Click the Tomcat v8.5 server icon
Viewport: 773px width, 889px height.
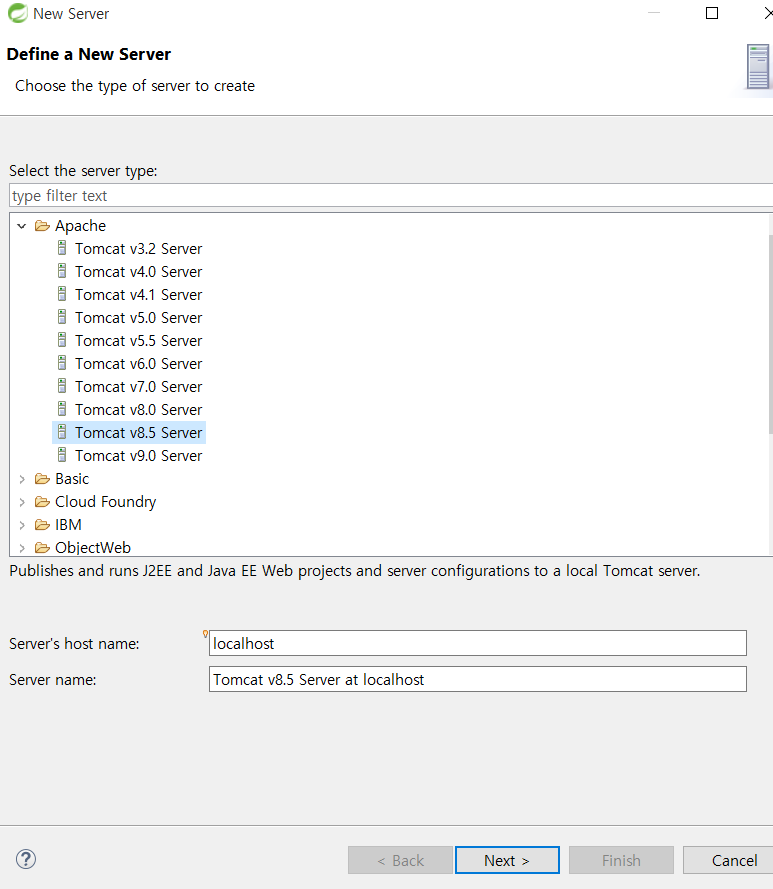[62, 432]
